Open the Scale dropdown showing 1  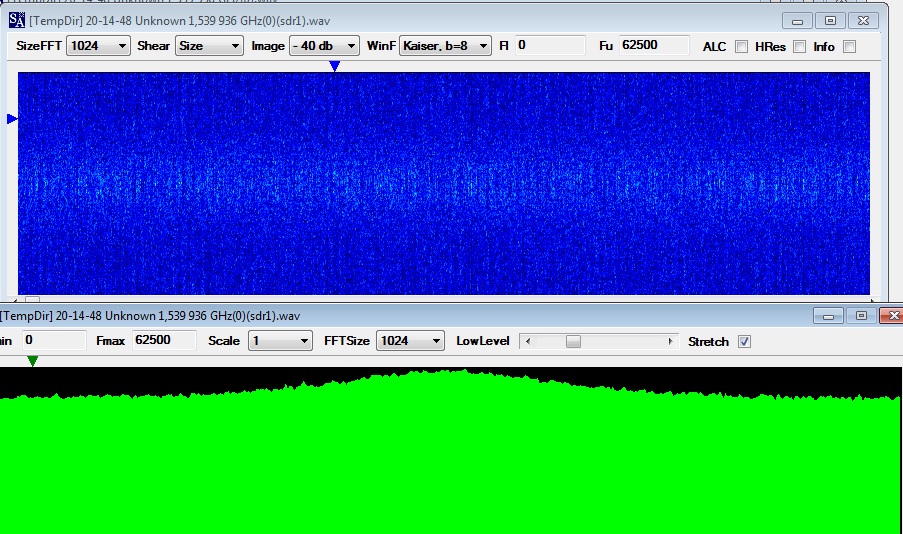(280, 340)
